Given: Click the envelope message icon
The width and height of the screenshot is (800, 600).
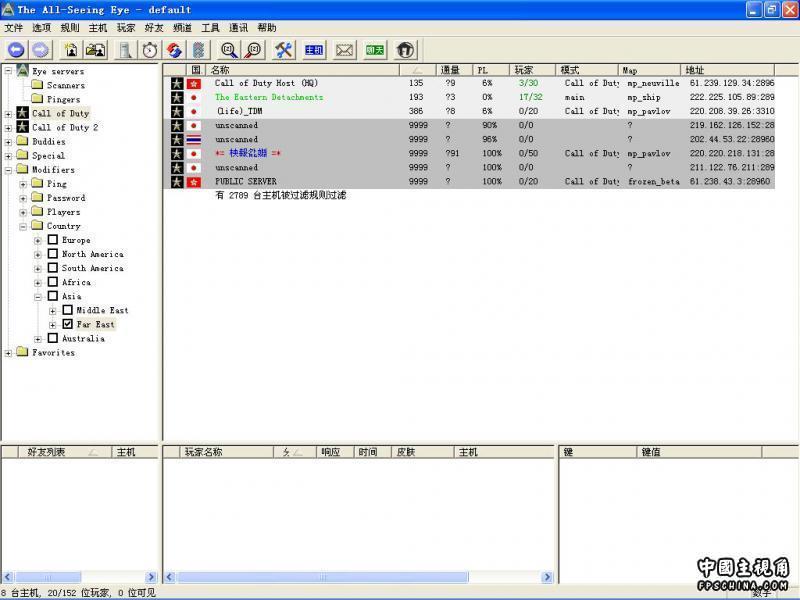Looking at the screenshot, I should coord(344,49).
